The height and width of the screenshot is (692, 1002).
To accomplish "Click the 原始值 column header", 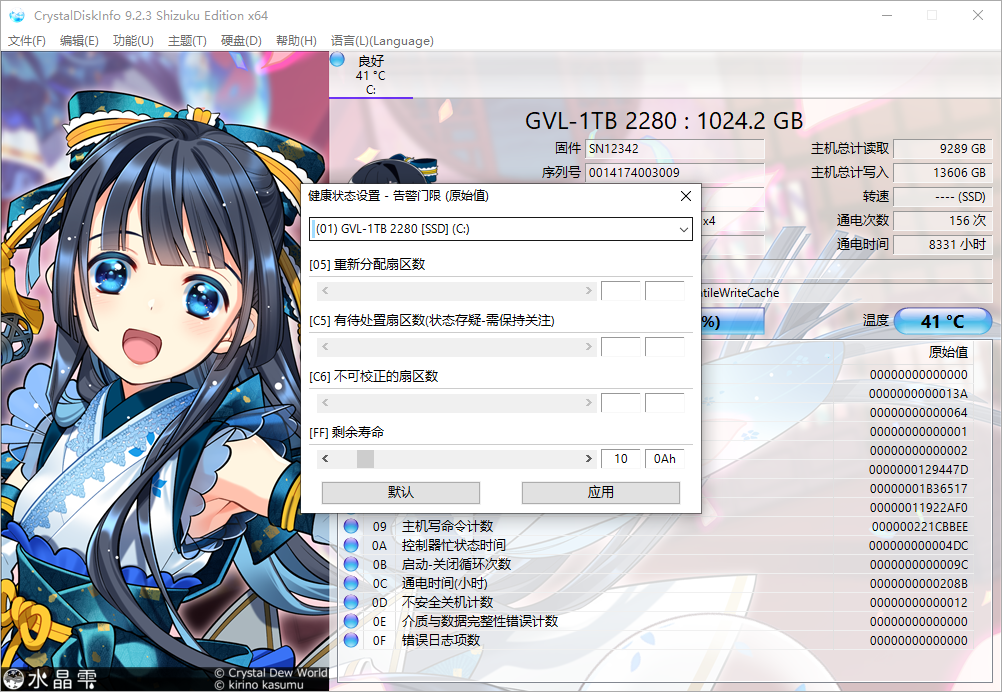I will tap(948, 352).
